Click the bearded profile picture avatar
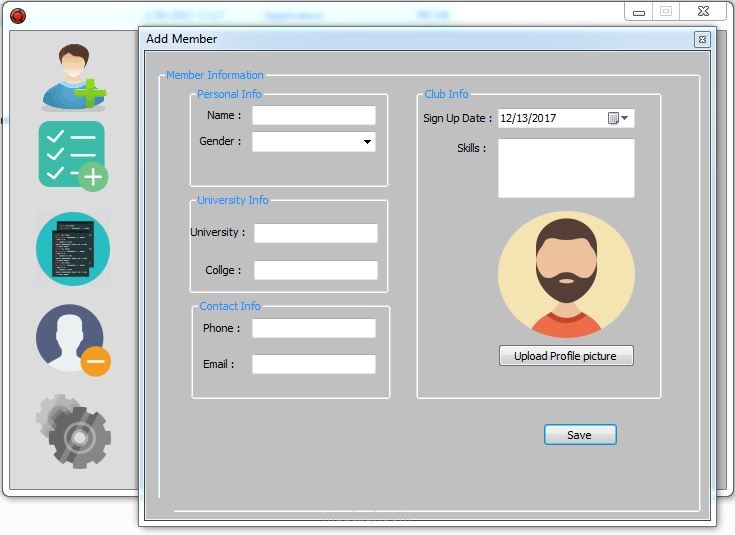The width and height of the screenshot is (735, 535). tap(566, 275)
